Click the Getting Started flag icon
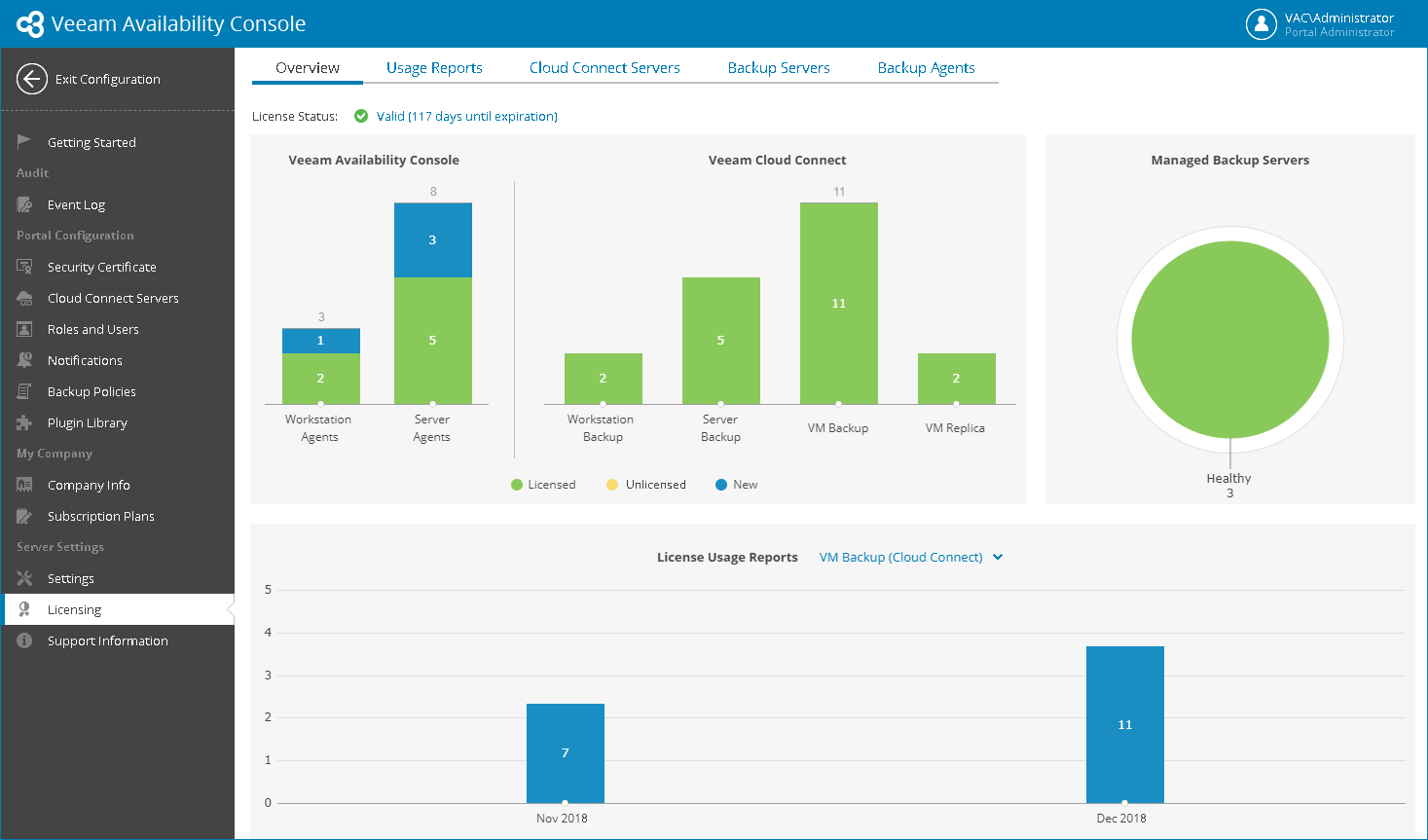The height and width of the screenshot is (840, 1428). tap(24, 142)
